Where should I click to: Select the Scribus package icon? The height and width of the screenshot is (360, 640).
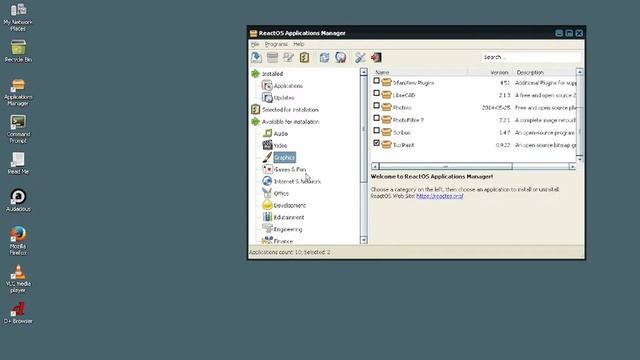(x=386, y=132)
